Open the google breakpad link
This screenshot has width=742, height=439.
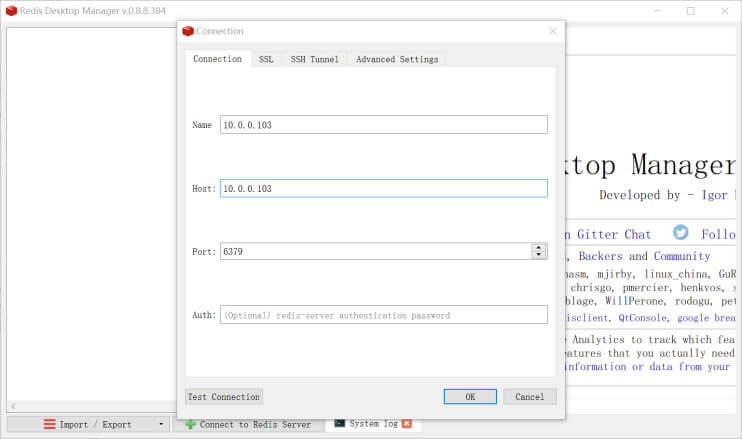pos(707,318)
